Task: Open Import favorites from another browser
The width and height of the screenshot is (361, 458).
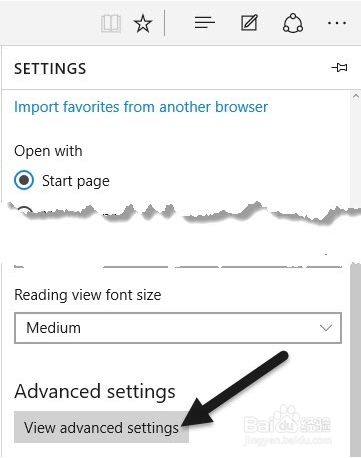Action: pyautogui.click(x=141, y=107)
